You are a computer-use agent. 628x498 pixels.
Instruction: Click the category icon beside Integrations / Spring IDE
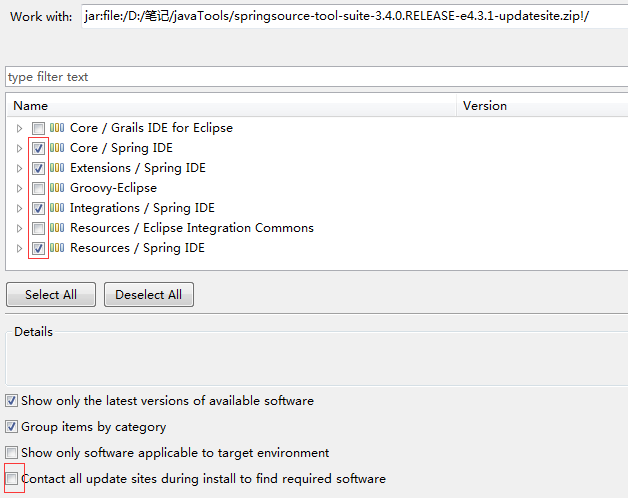click(57, 208)
